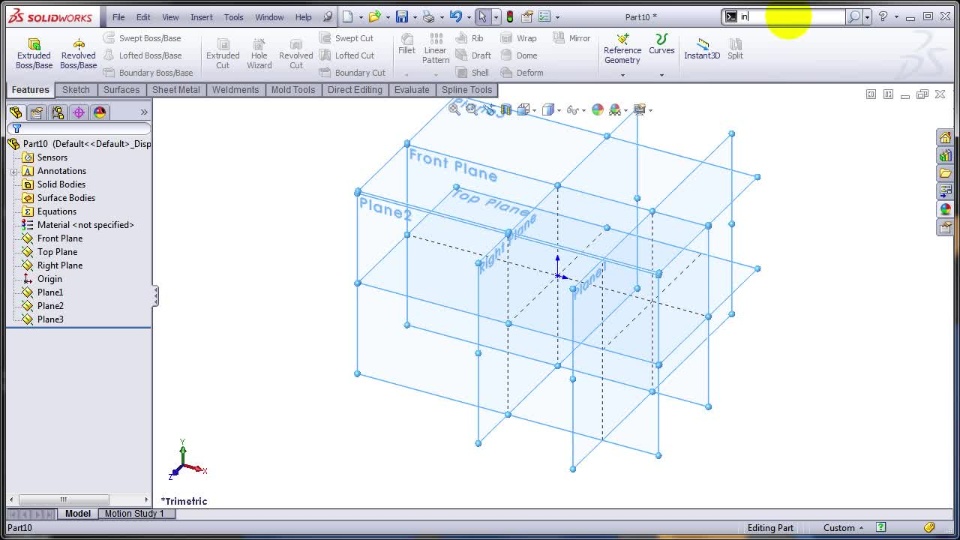The image size is (960, 540).
Task: Switch to the Surfaces tab
Action: pos(121,90)
